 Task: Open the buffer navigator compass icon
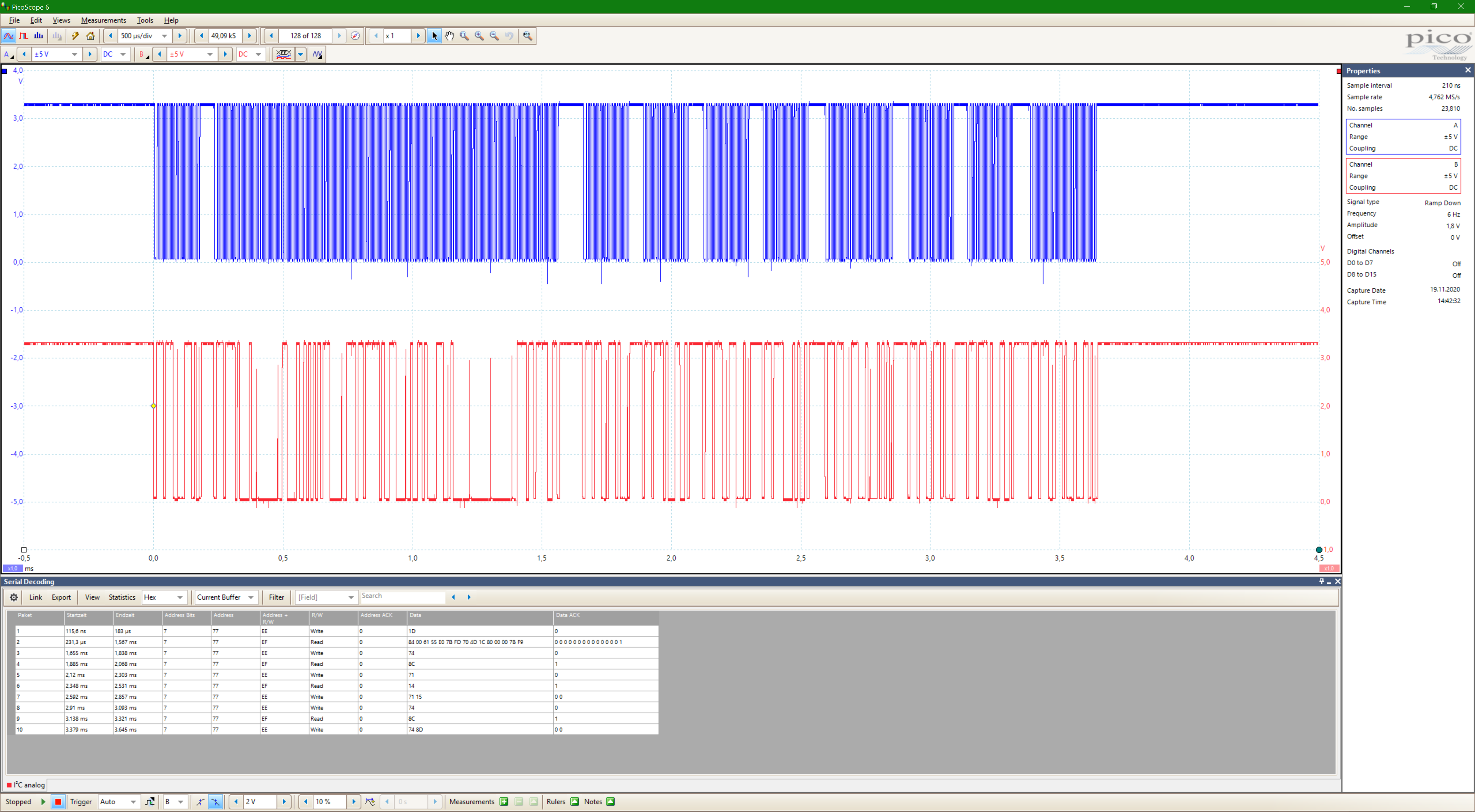point(355,35)
